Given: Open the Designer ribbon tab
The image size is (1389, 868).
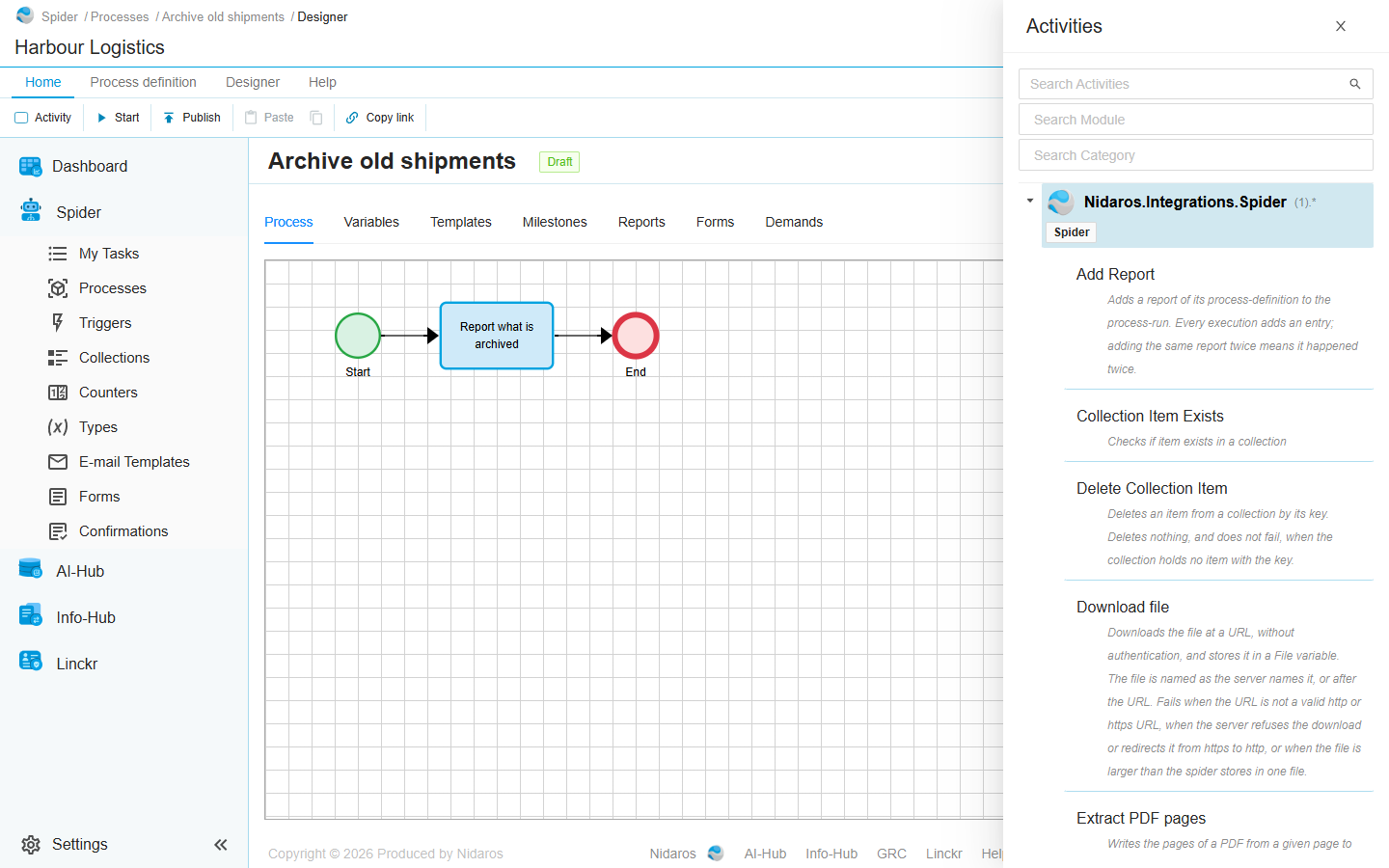Looking at the screenshot, I should 253,82.
